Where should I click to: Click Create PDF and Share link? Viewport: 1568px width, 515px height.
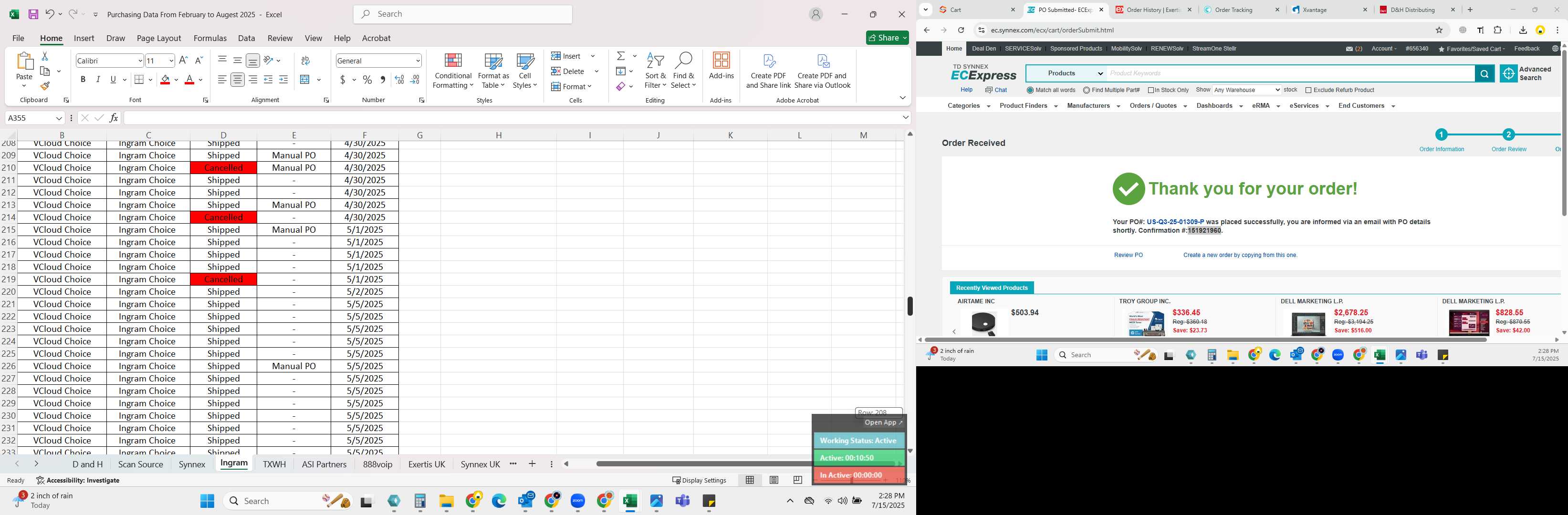click(768, 71)
